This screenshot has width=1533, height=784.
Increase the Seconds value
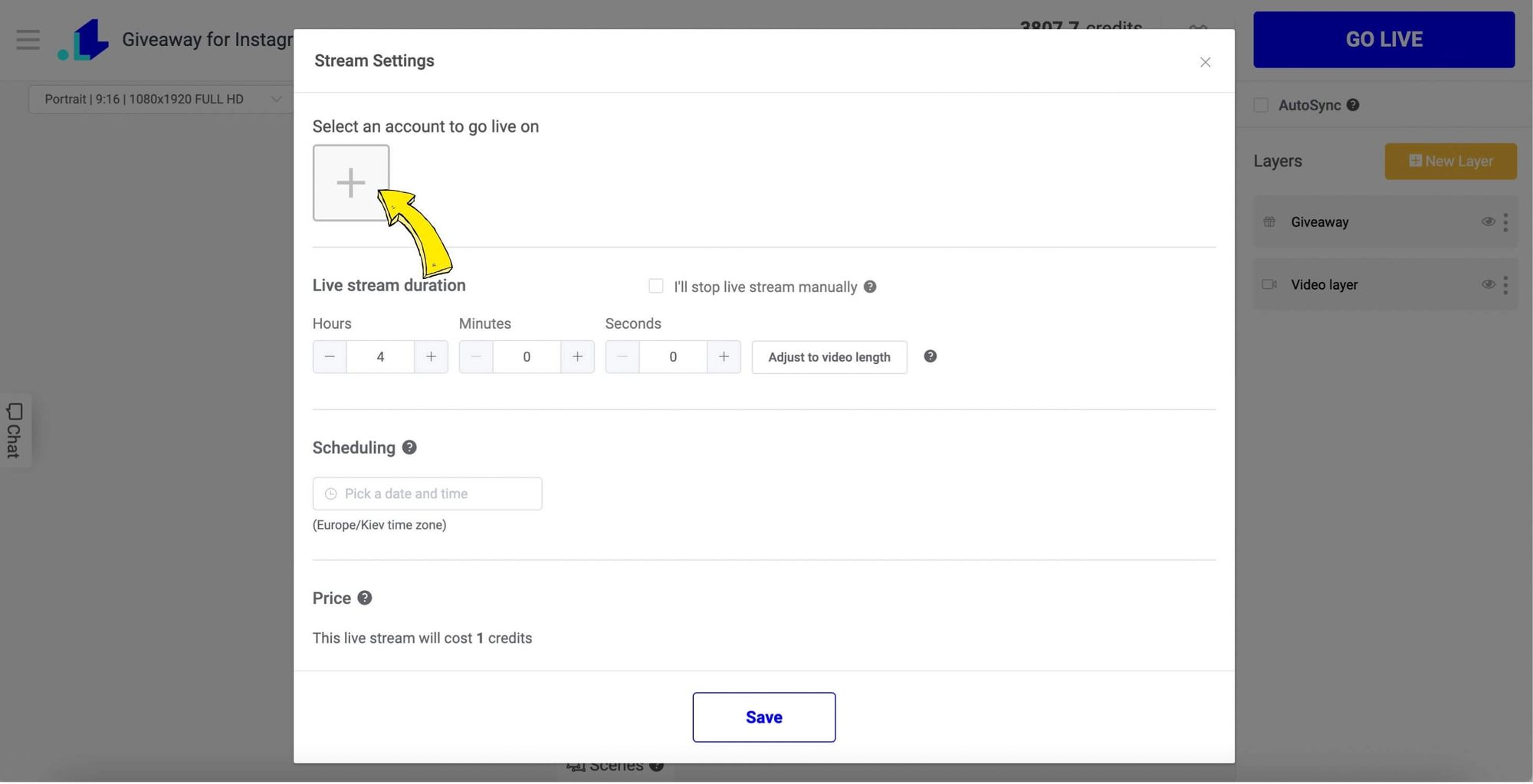[724, 357]
